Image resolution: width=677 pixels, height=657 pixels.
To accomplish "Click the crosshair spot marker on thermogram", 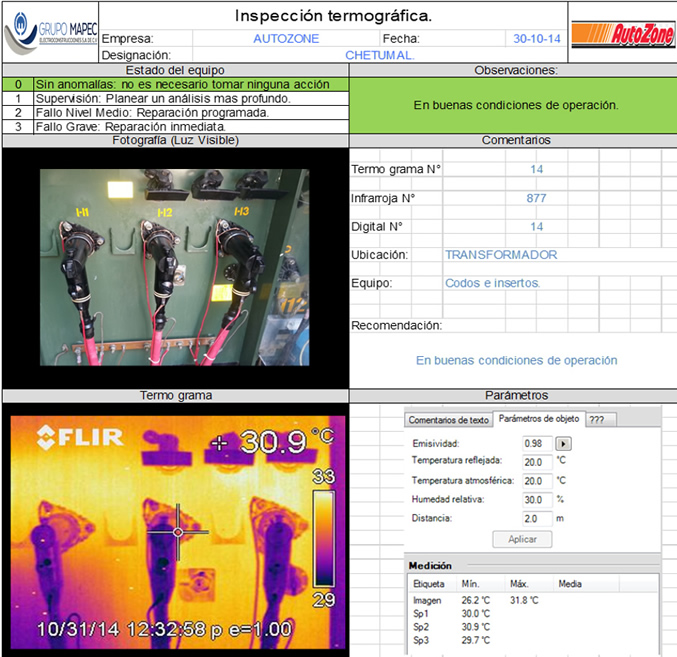I will point(178,531).
